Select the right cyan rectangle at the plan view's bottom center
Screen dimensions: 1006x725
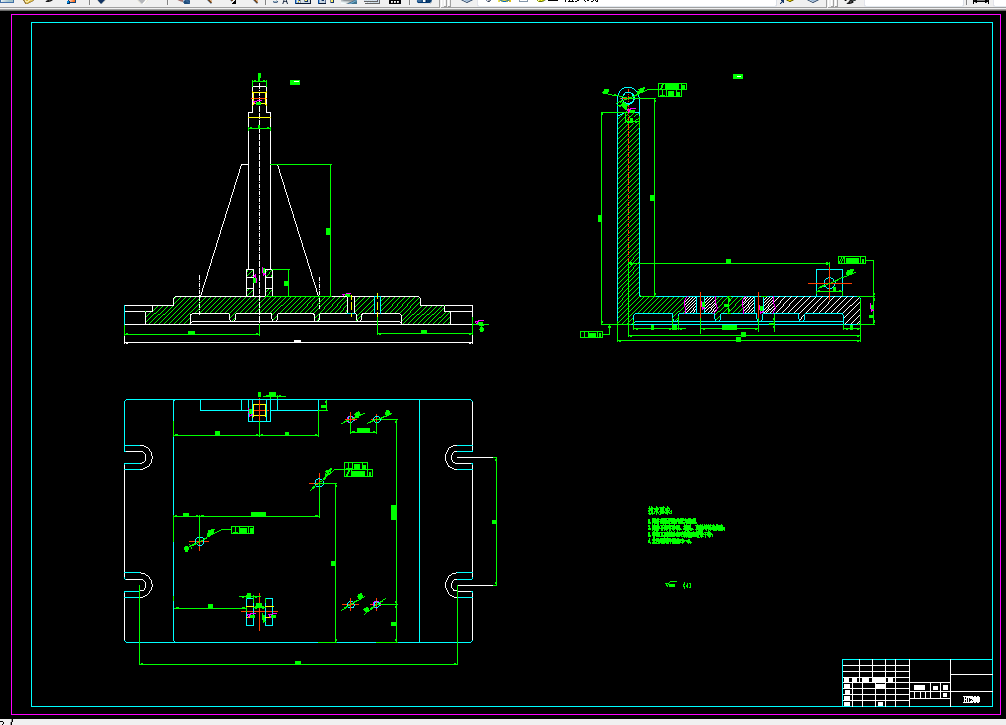coord(269,612)
